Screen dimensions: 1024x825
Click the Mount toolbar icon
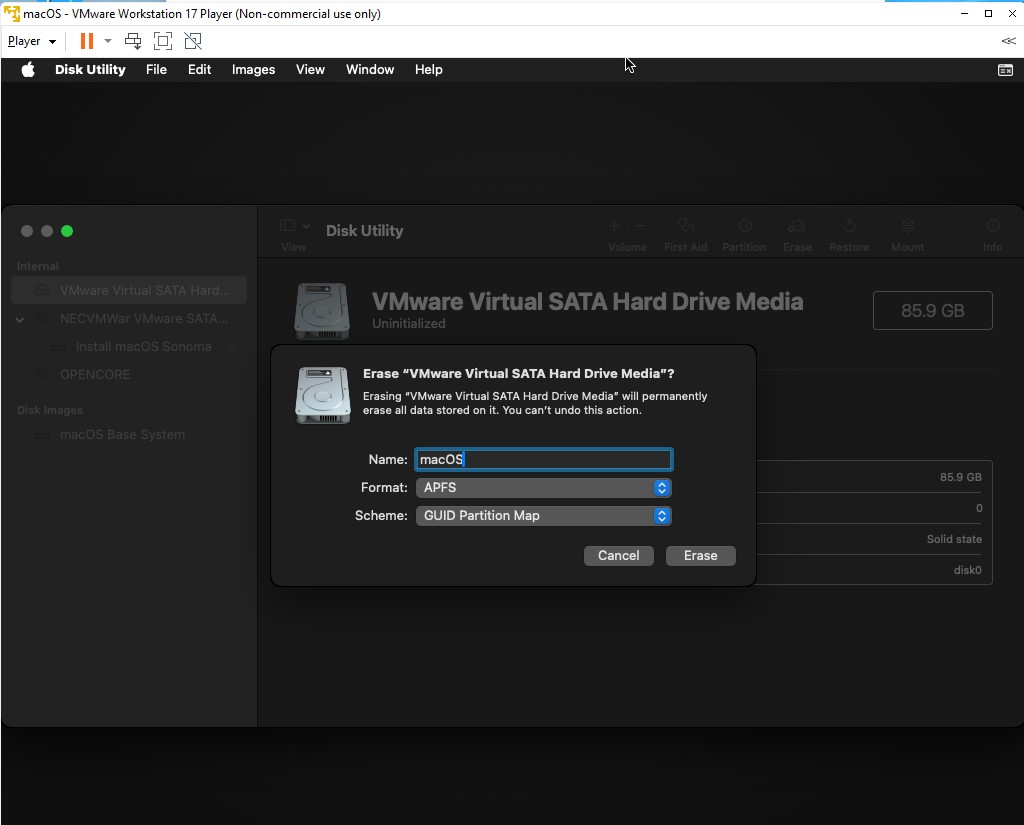point(907,227)
